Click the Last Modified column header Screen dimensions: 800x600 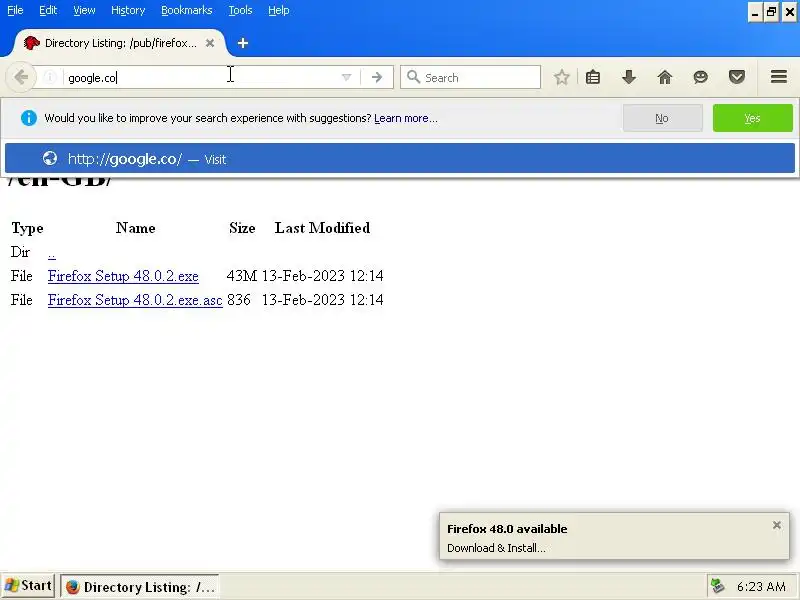[x=322, y=228]
